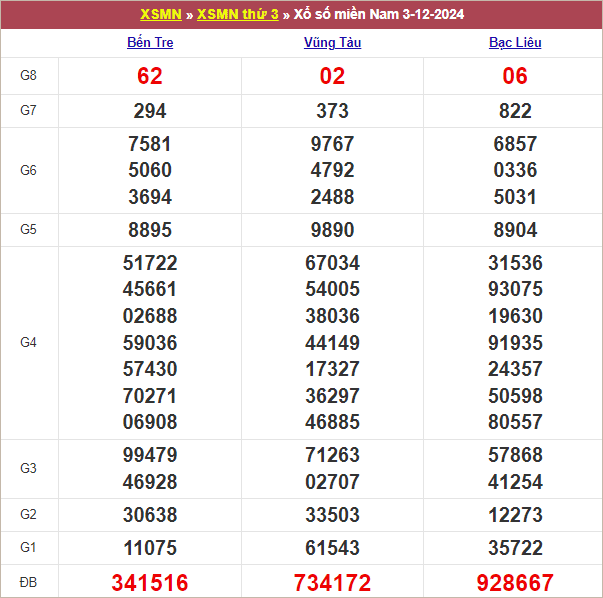Select the G5 row label
The image size is (603, 598).
(x=28, y=229)
